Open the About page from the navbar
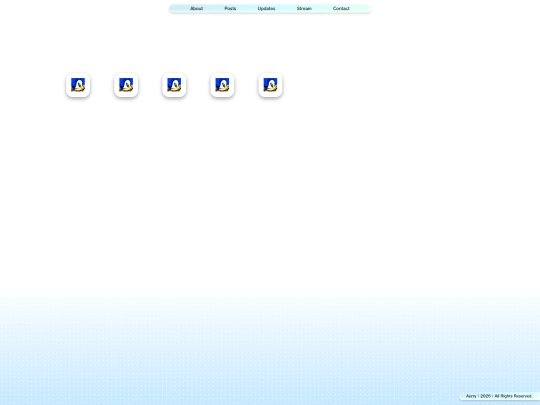 tap(196, 8)
